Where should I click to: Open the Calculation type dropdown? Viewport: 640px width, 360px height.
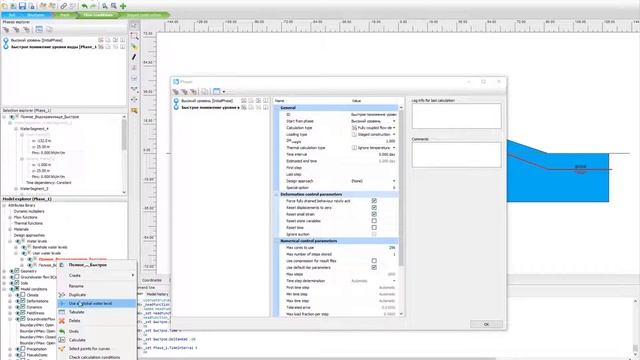click(x=394, y=128)
